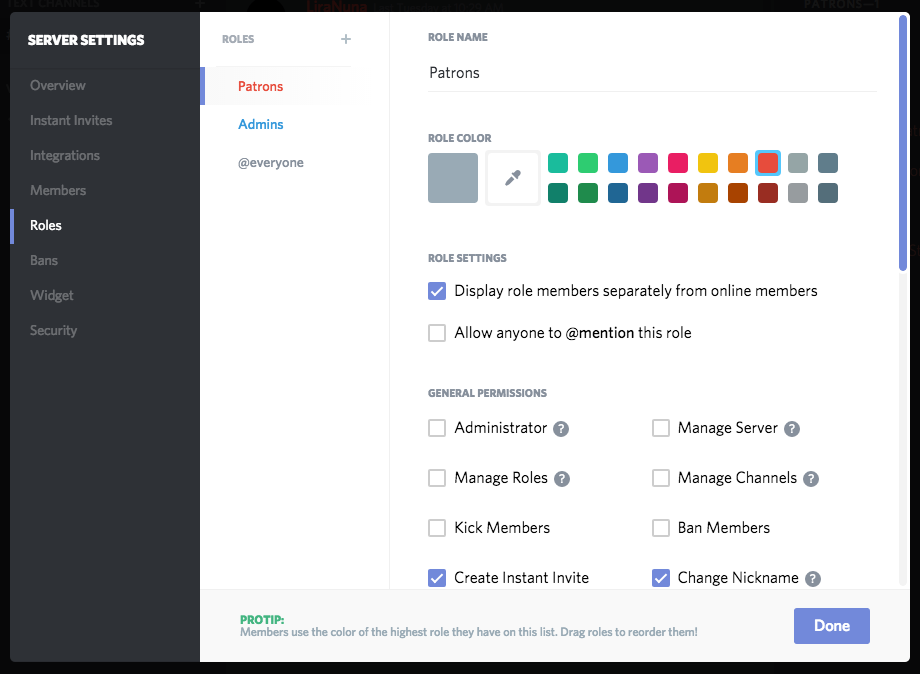
Task: Click the help icon next to Administrator
Action: 561,428
